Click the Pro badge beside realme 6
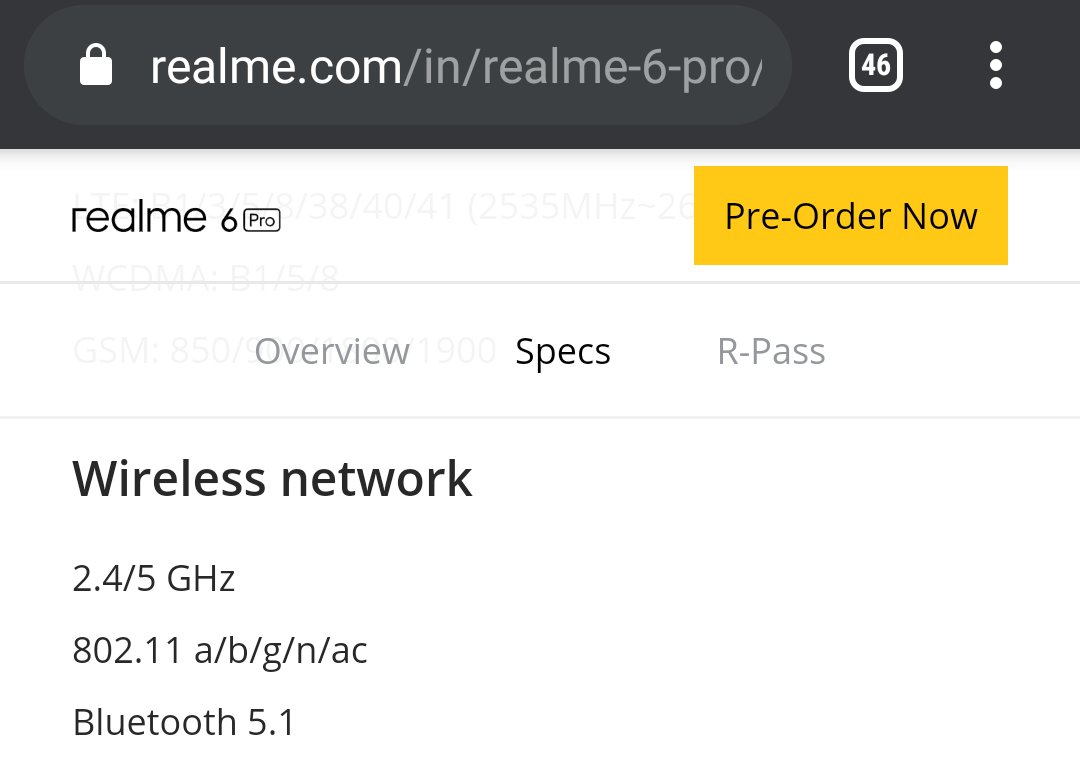The image size is (1080, 771). (262, 220)
